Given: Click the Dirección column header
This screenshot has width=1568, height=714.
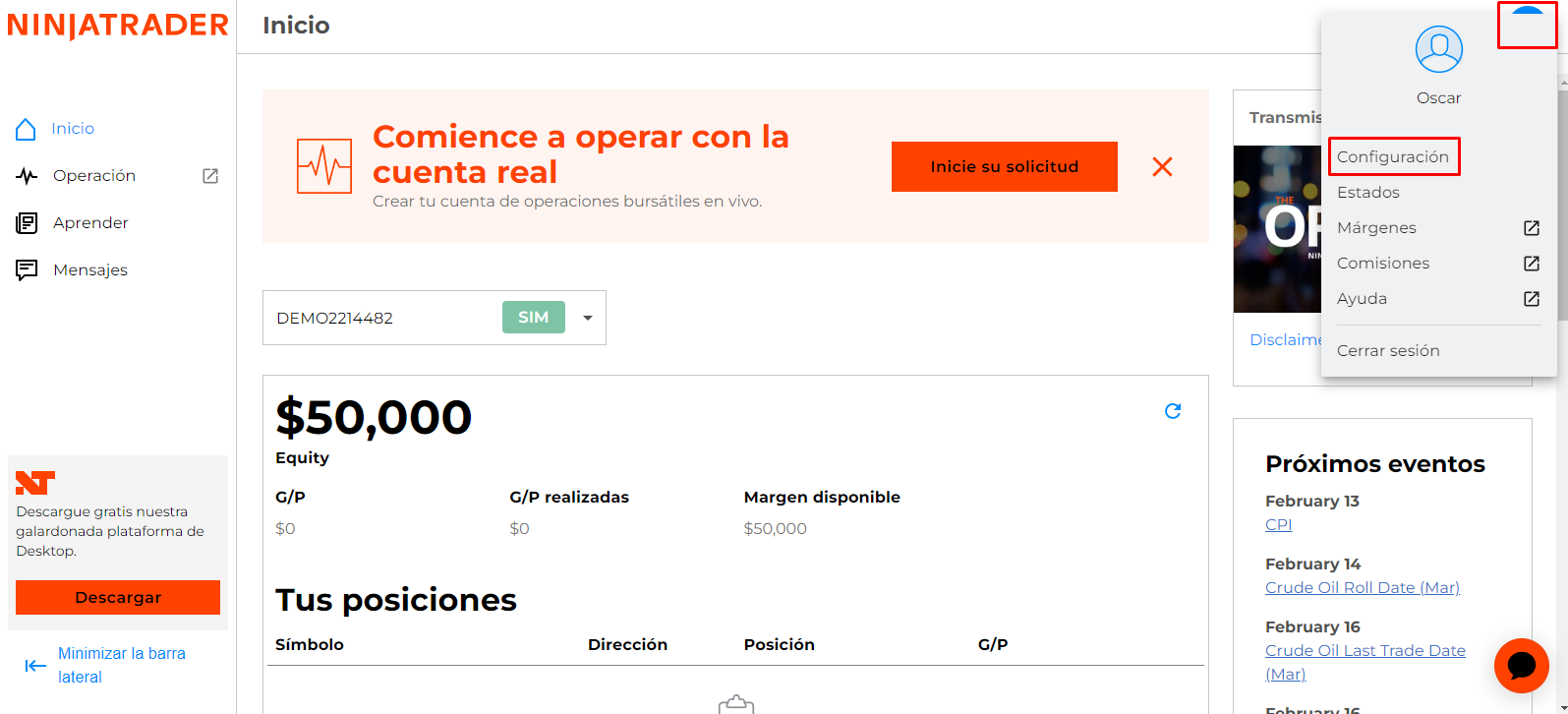Looking at the screenshot, I should click(627, 645).
